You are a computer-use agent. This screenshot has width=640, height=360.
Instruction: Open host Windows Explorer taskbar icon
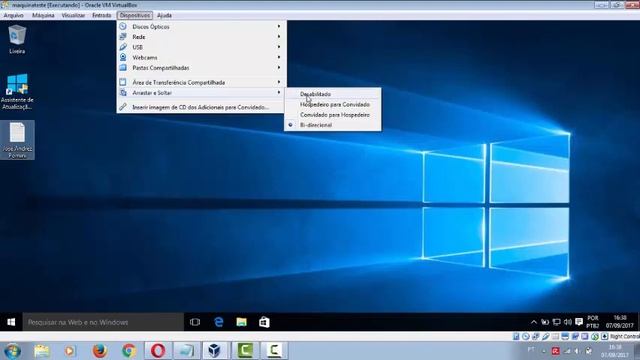click(x=41, y=351)
